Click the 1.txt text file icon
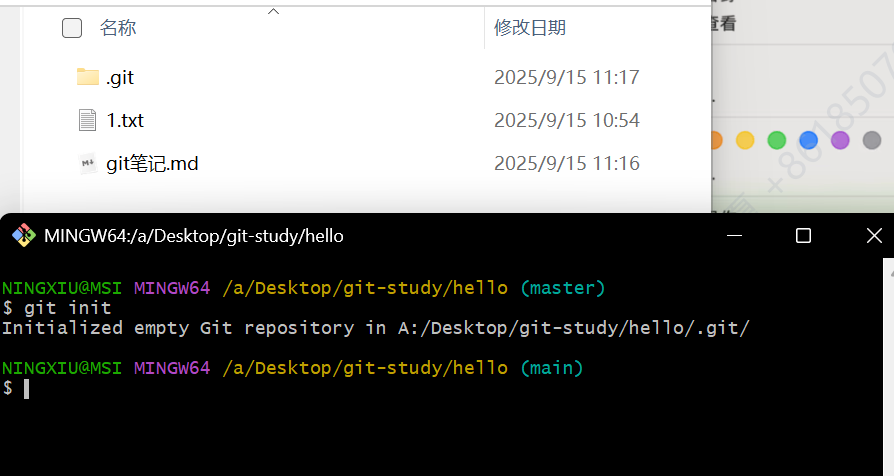This screenshot has width=894, height=476. coord(88,120)
